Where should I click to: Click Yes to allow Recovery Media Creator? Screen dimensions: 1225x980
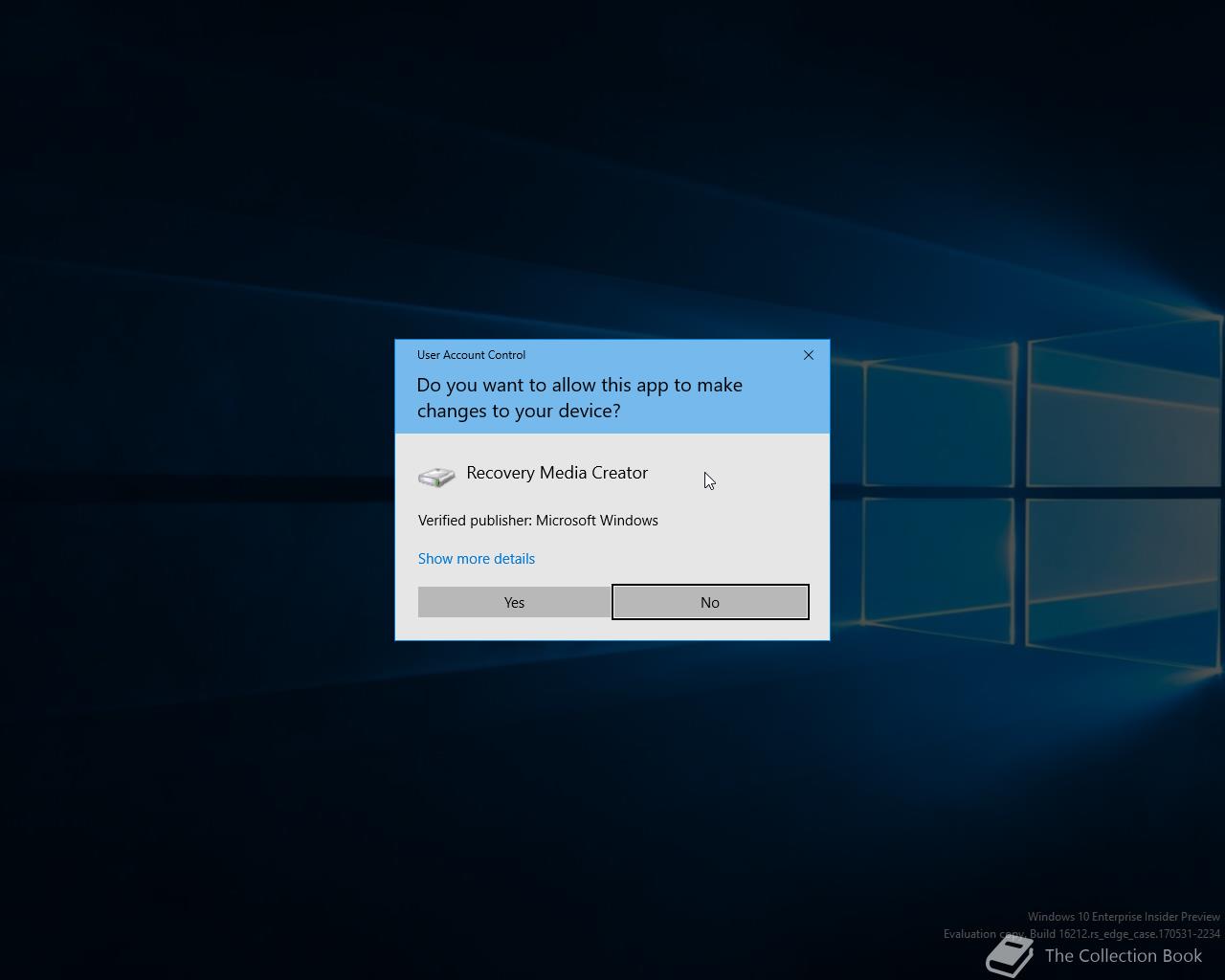514,602
